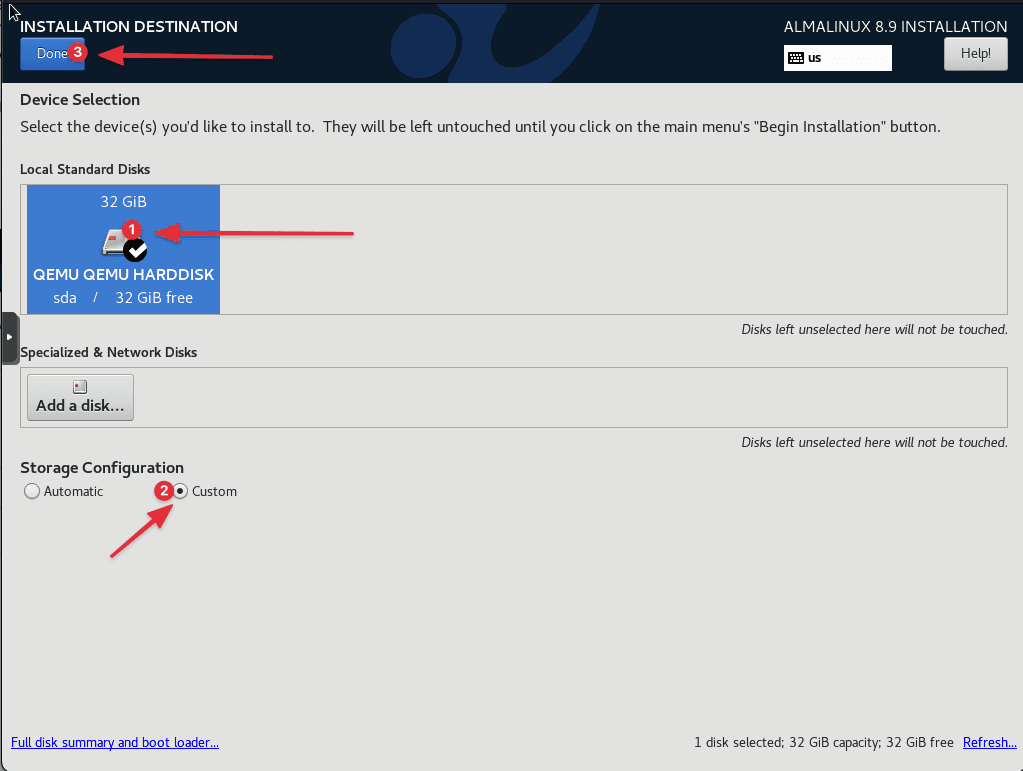Open the Help! button

click(x=975, y=54)
